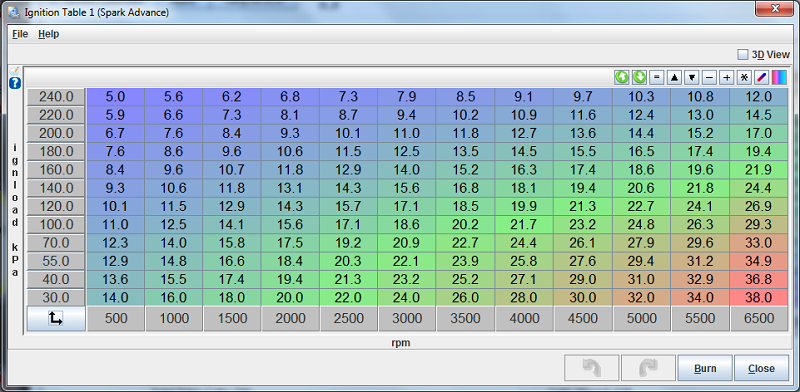Click the pencil-note icon above help icon
Viewport: 800px width, 392px height.
coord(15,71)
